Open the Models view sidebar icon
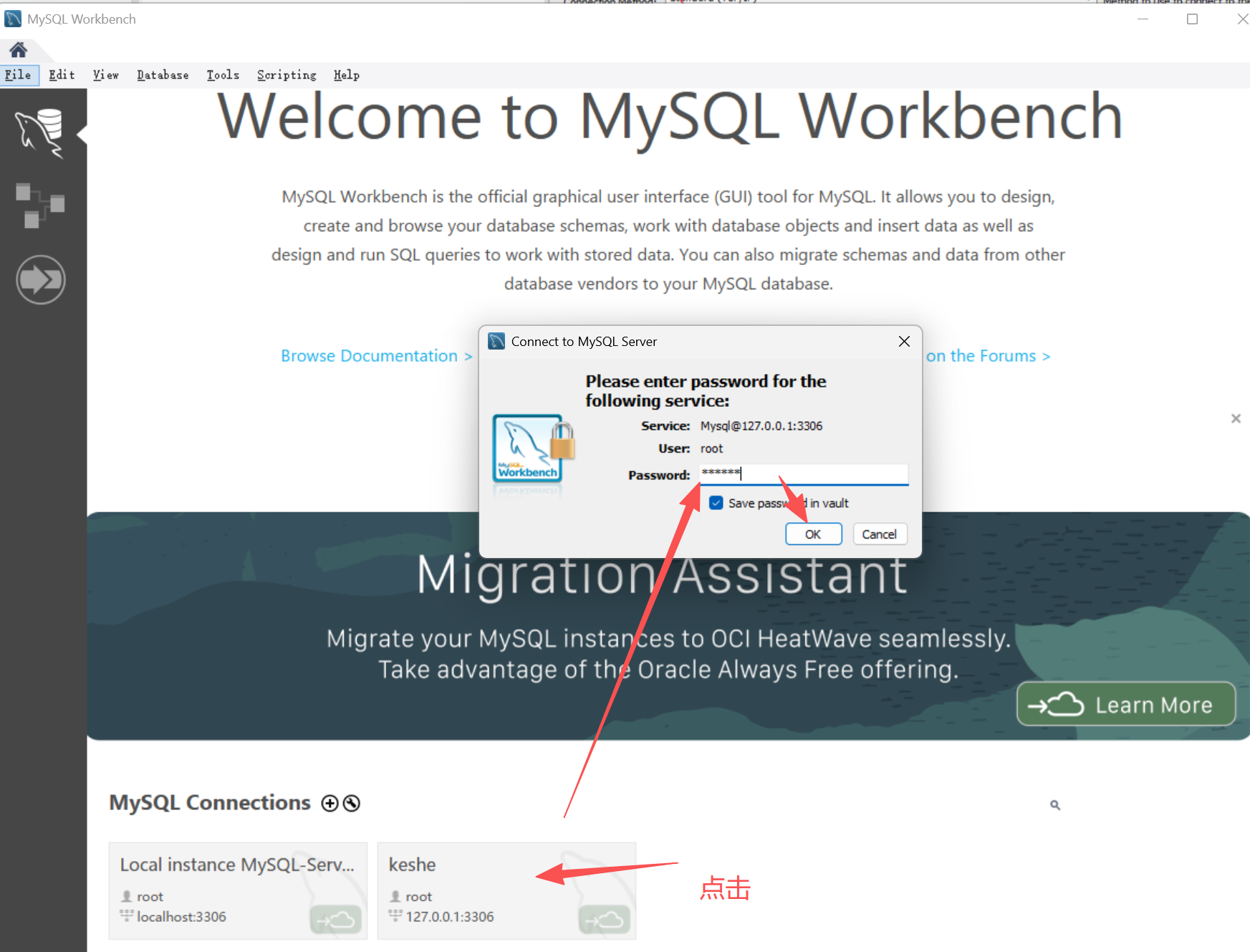The height and width of the screenshot is (952, 1250). pyautogui.click(x=40, y=205)
